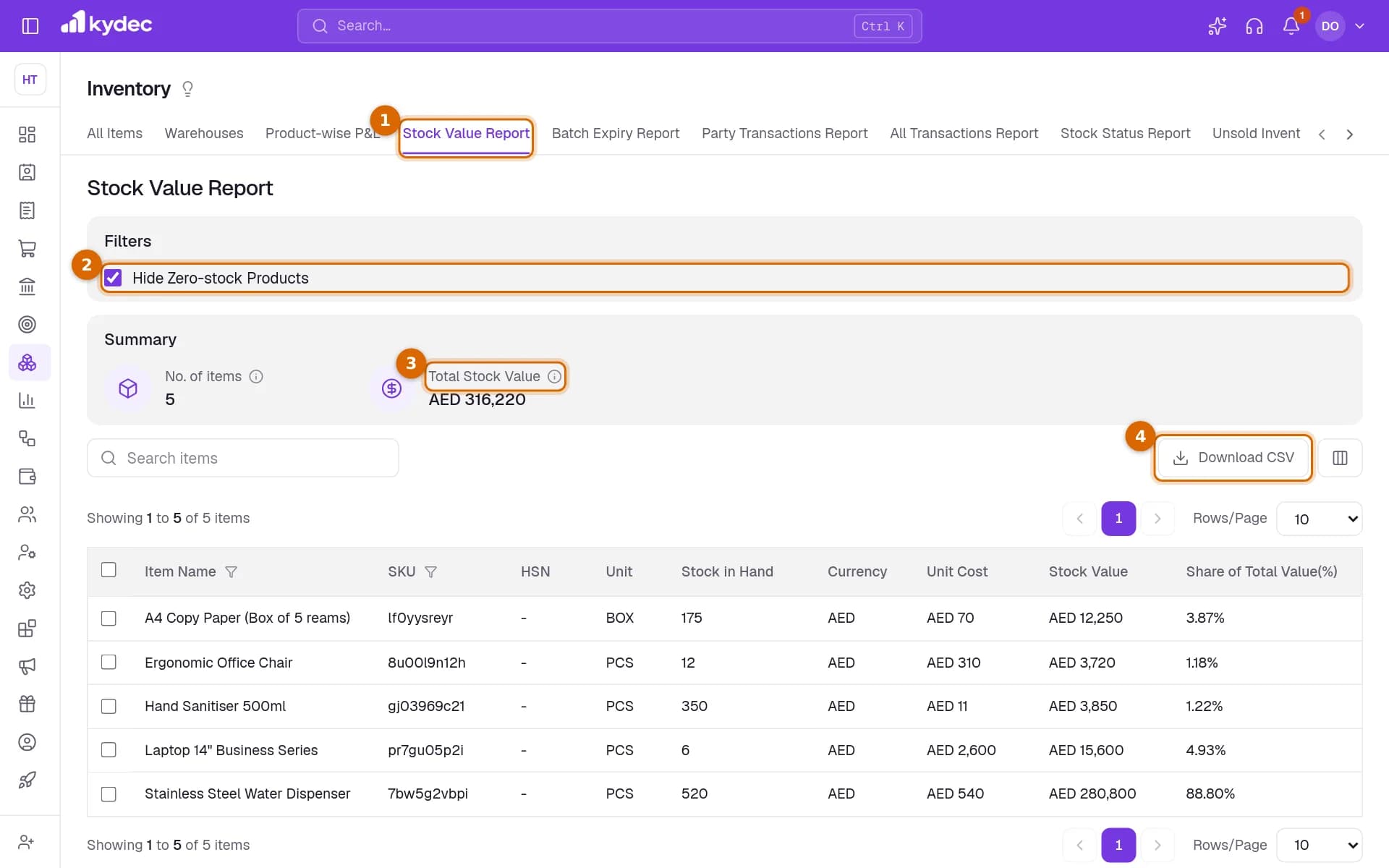Image resolution: width=1389 pixels, height=868 pixels.
Task: Focus the global Search bar
Action: click(x=609, y=26)
